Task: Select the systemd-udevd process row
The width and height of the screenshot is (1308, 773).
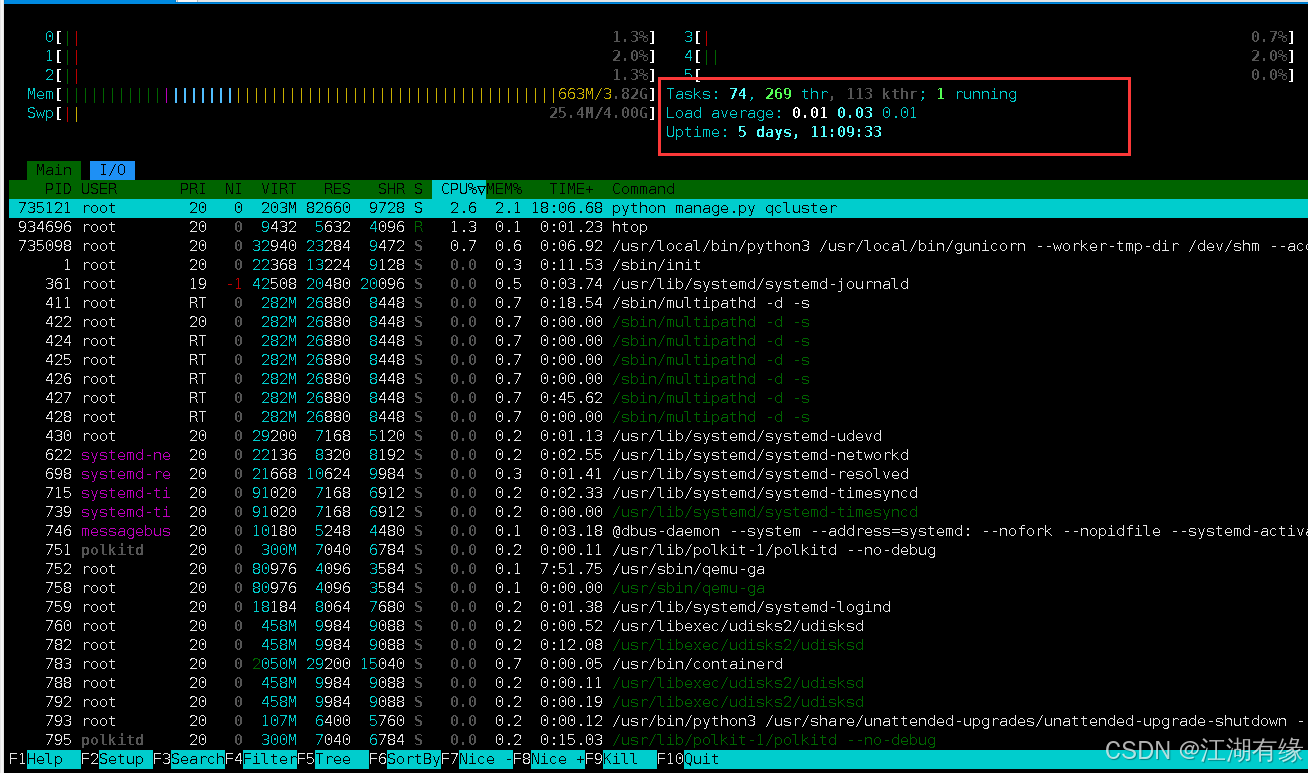Action: point(658,436)
